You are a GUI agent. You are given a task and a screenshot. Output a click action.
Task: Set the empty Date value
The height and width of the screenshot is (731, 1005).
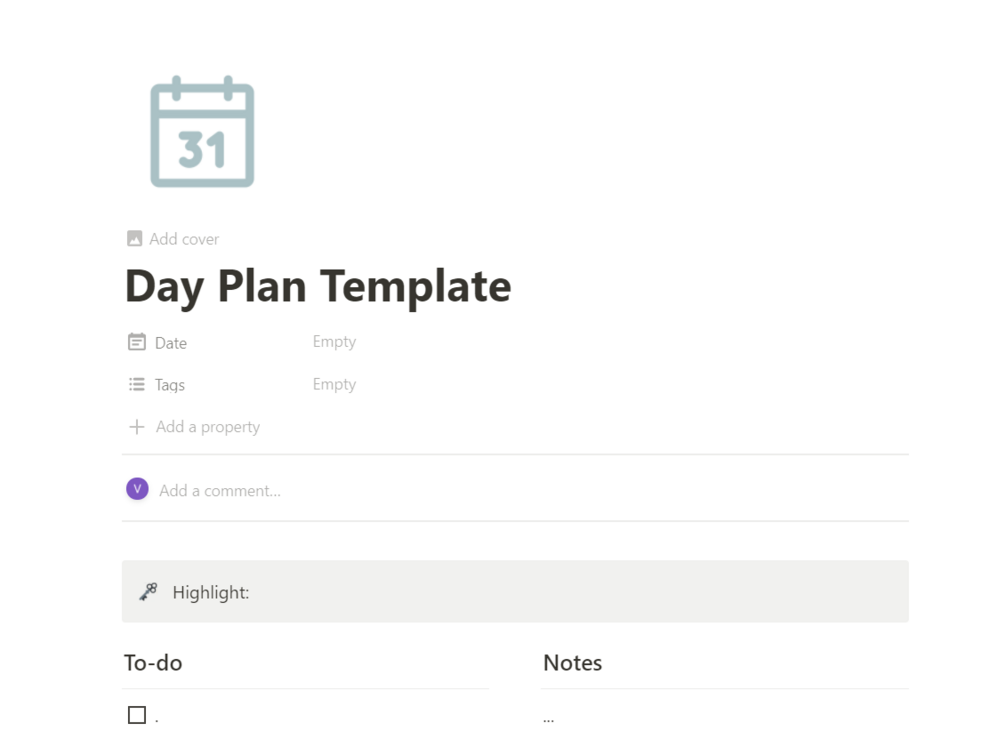334,341
